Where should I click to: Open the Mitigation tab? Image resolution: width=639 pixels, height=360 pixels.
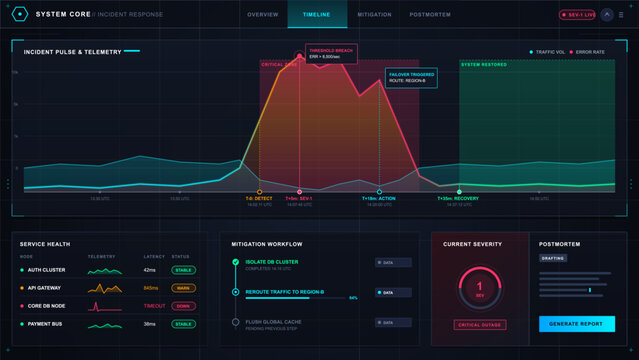374,14
